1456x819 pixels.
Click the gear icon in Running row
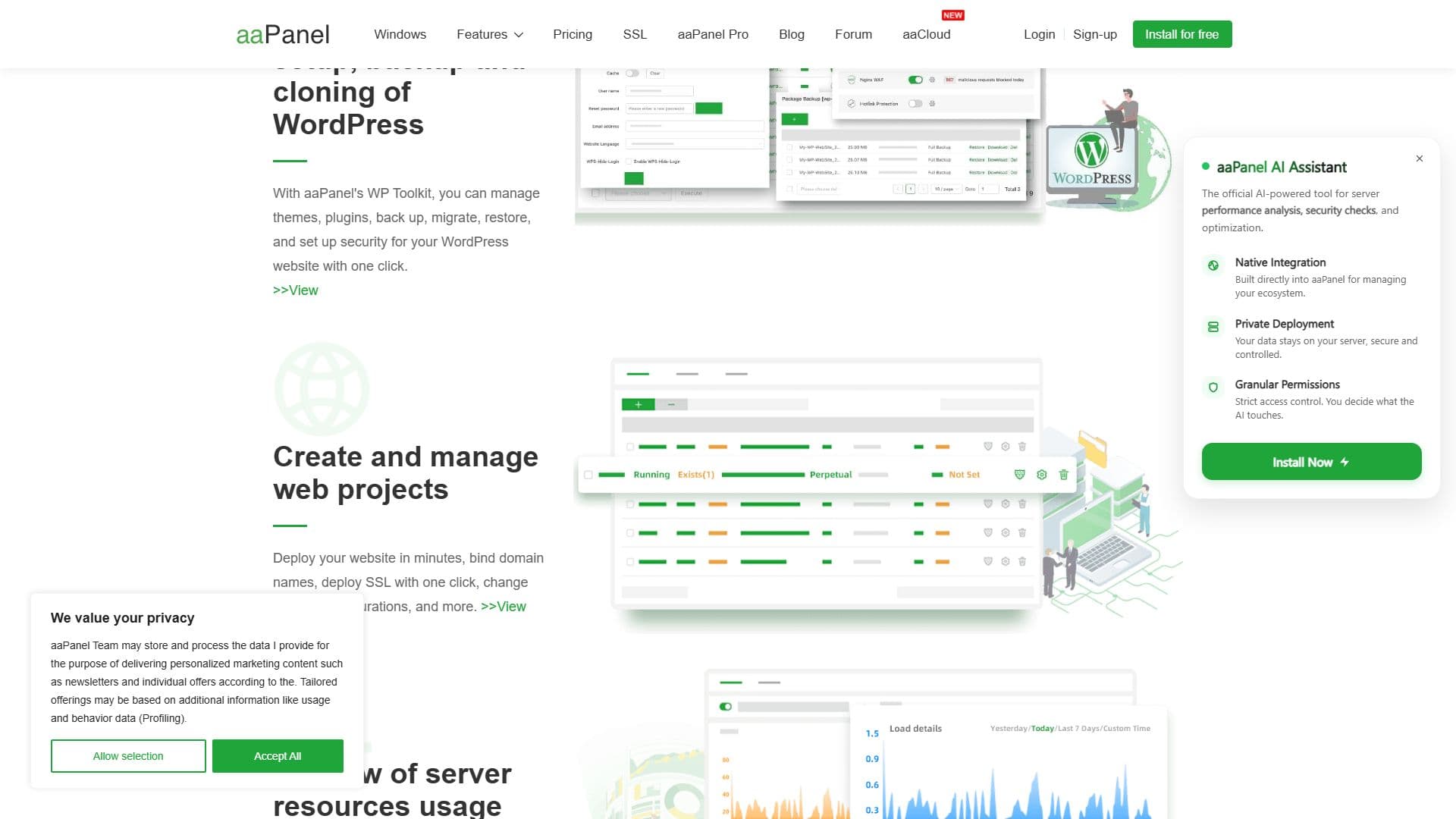1042,475
